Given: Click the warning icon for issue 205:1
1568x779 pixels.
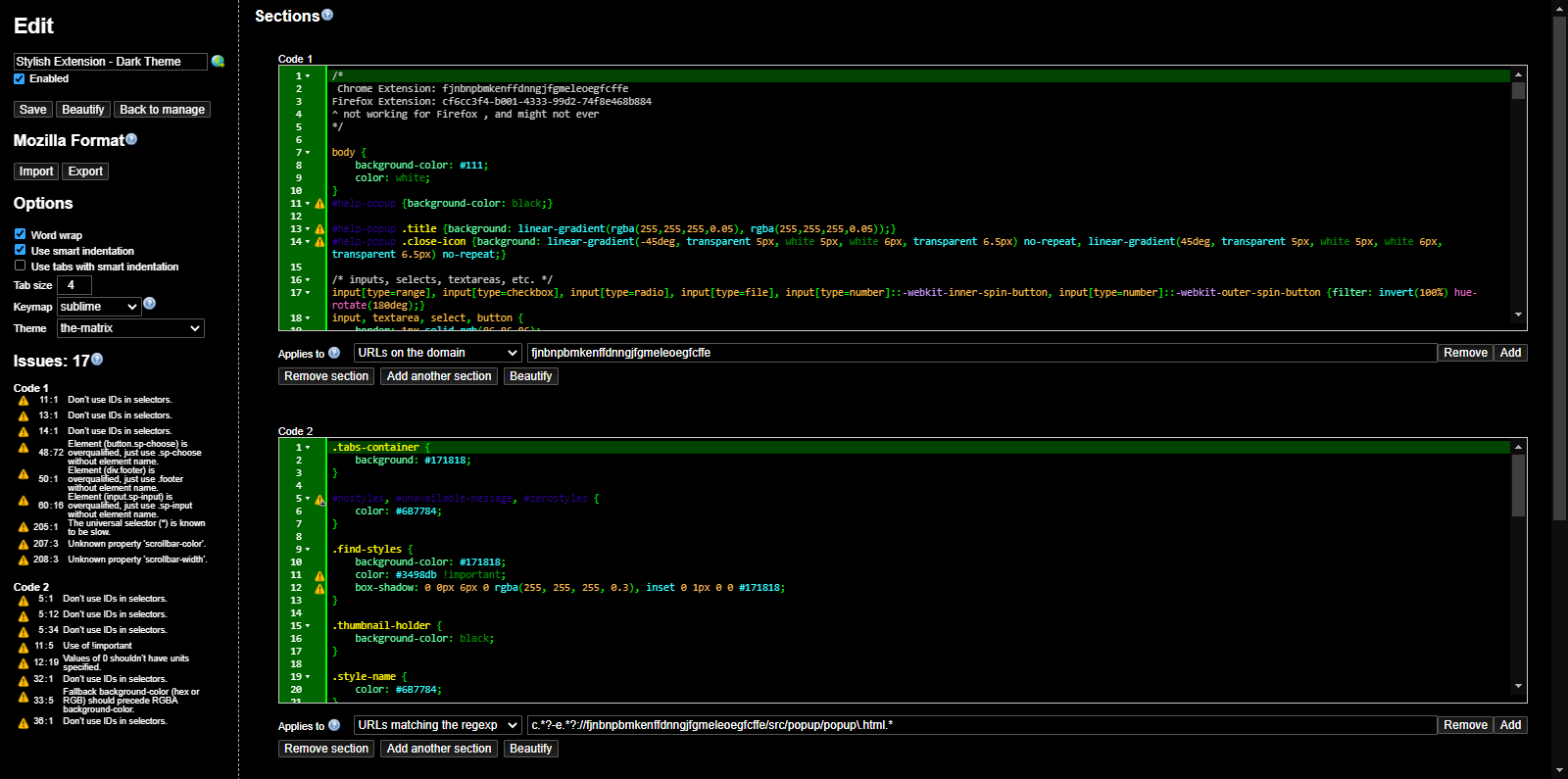Looking at the screenshot, I should click(24, 527).
